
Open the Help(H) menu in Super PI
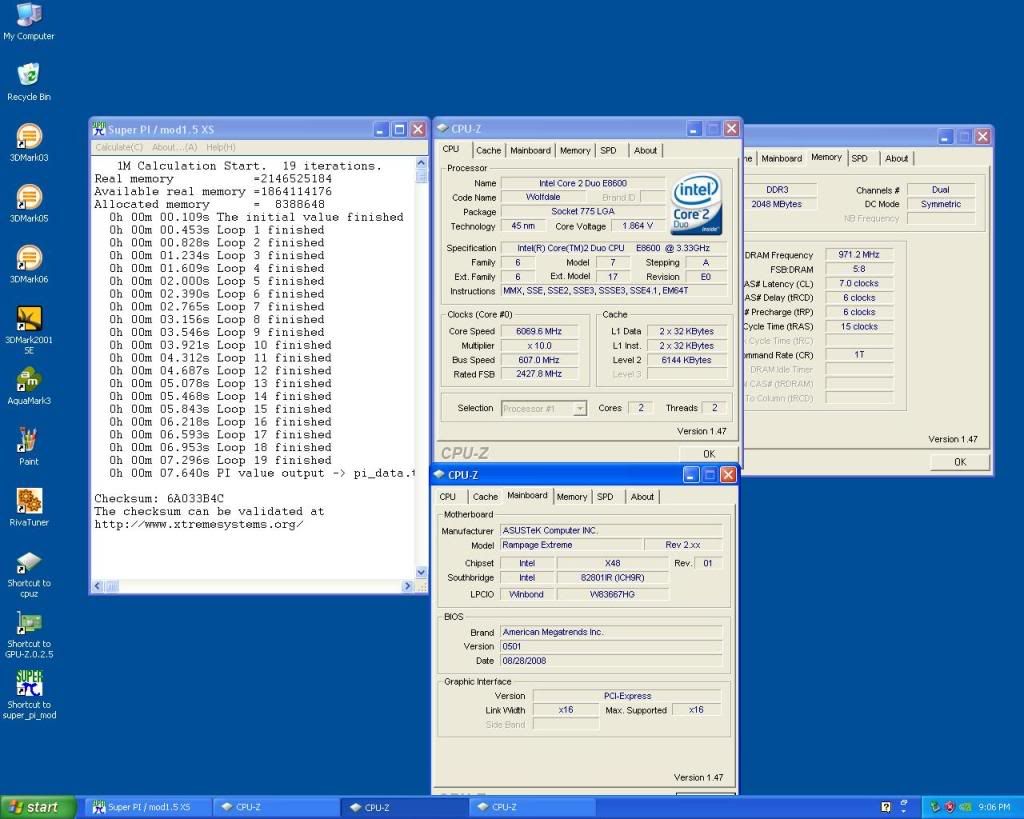click(x=221, y=147)
